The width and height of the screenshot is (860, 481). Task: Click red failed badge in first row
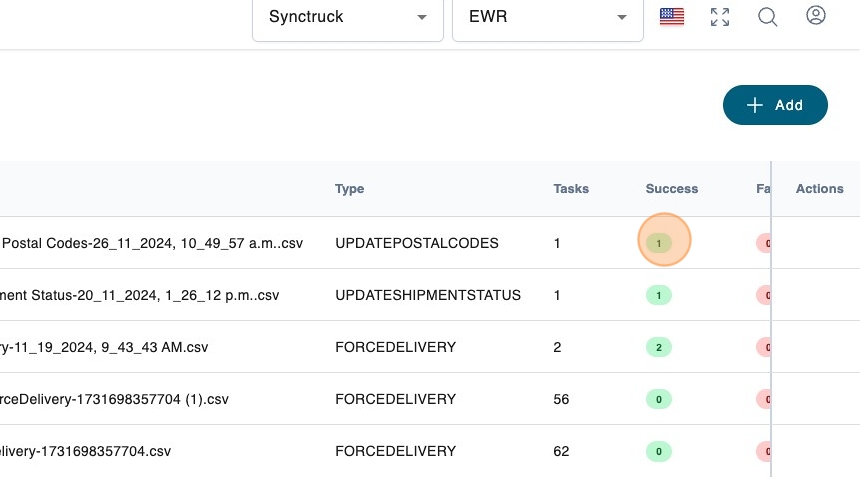(x=763, y=243)
